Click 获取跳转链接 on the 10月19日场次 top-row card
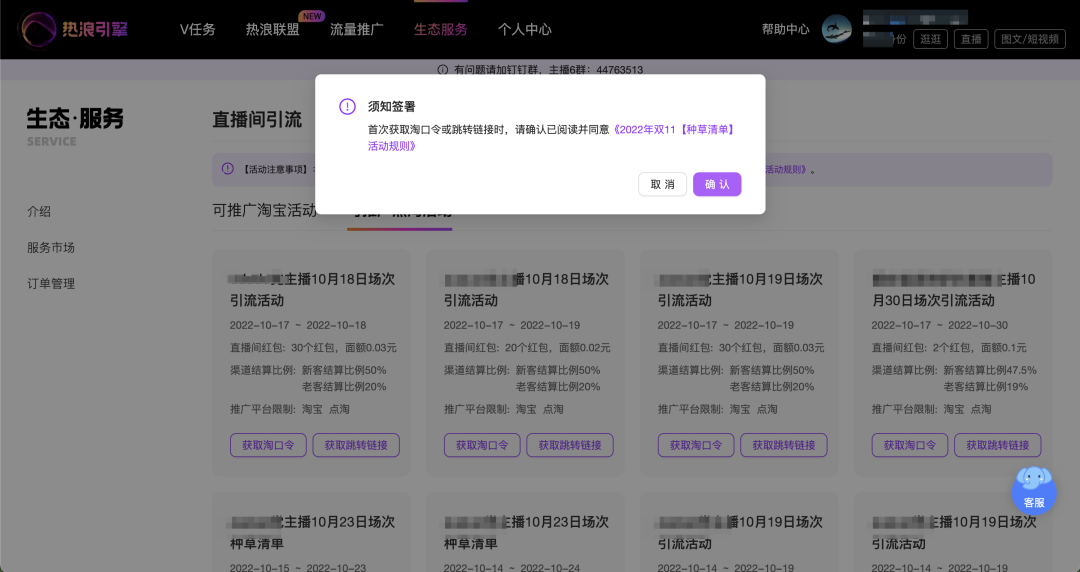 [784, 445]
